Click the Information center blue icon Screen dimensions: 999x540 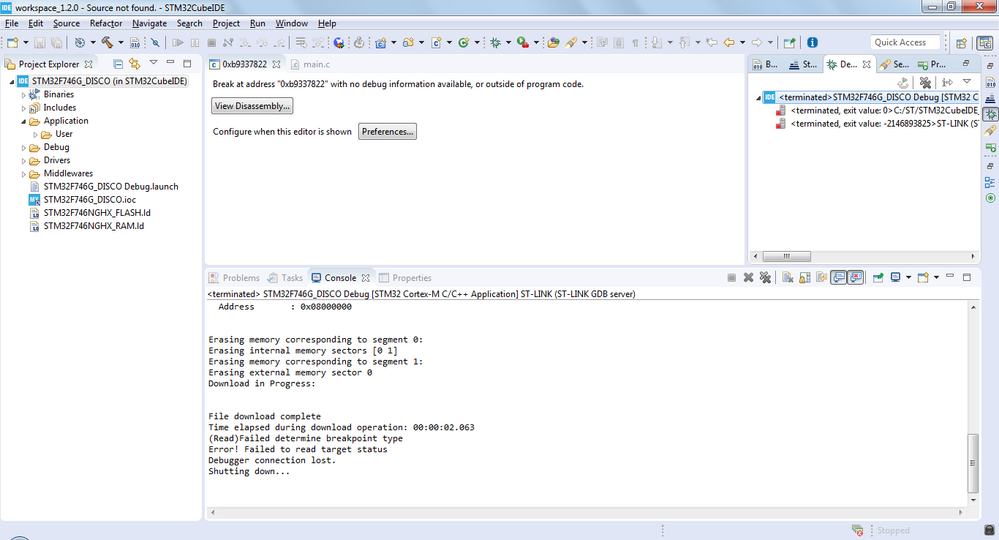click(x=812, y=43)
